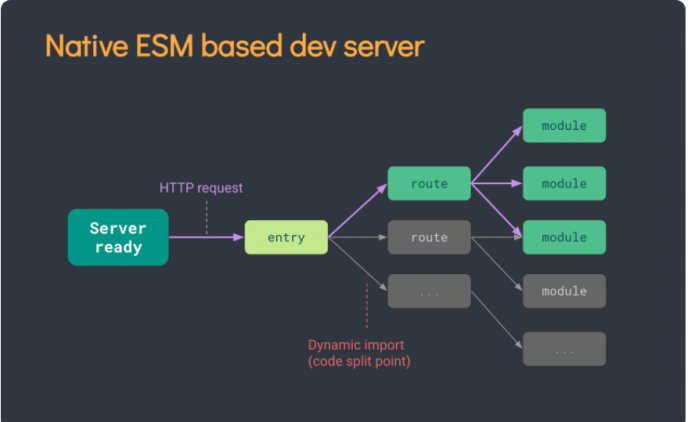Select green "module" box level with green route

564,184
